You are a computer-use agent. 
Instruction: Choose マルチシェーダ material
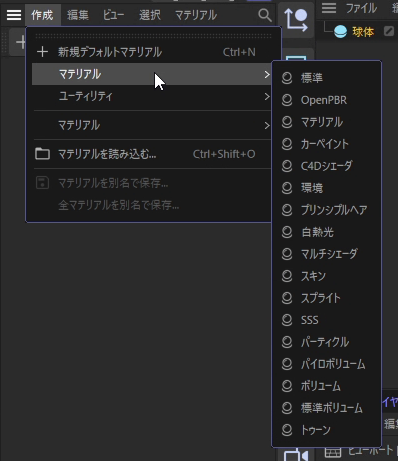tap(327, 254)
